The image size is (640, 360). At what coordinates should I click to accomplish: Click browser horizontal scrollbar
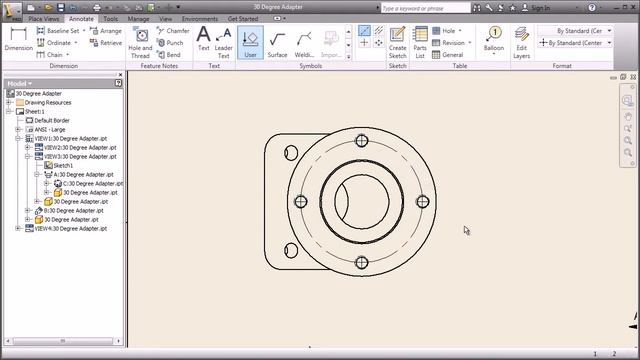[x=63, y=340]
